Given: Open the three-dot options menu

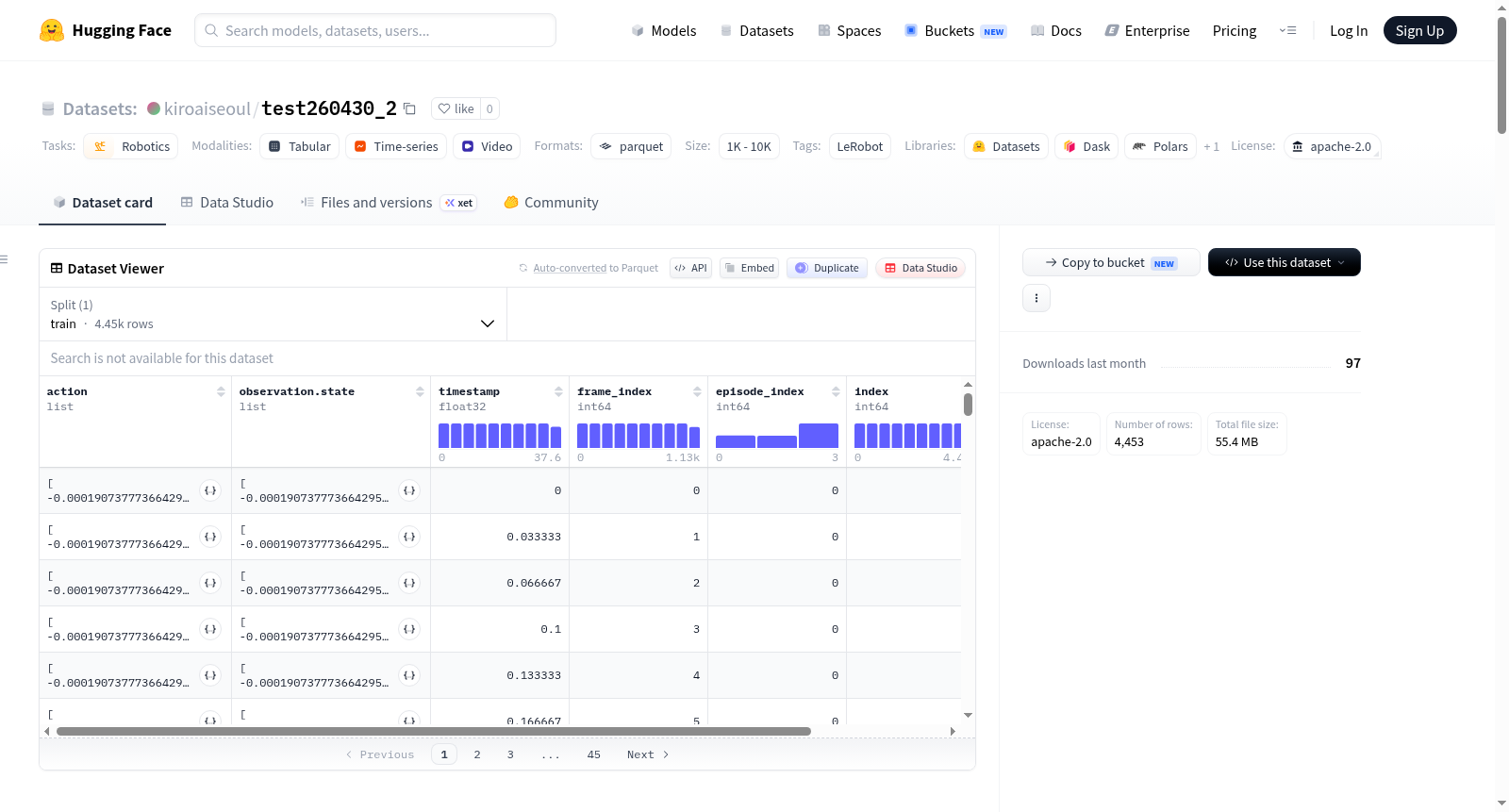Looking at the screenshot, I should [x=1036, y=298].
